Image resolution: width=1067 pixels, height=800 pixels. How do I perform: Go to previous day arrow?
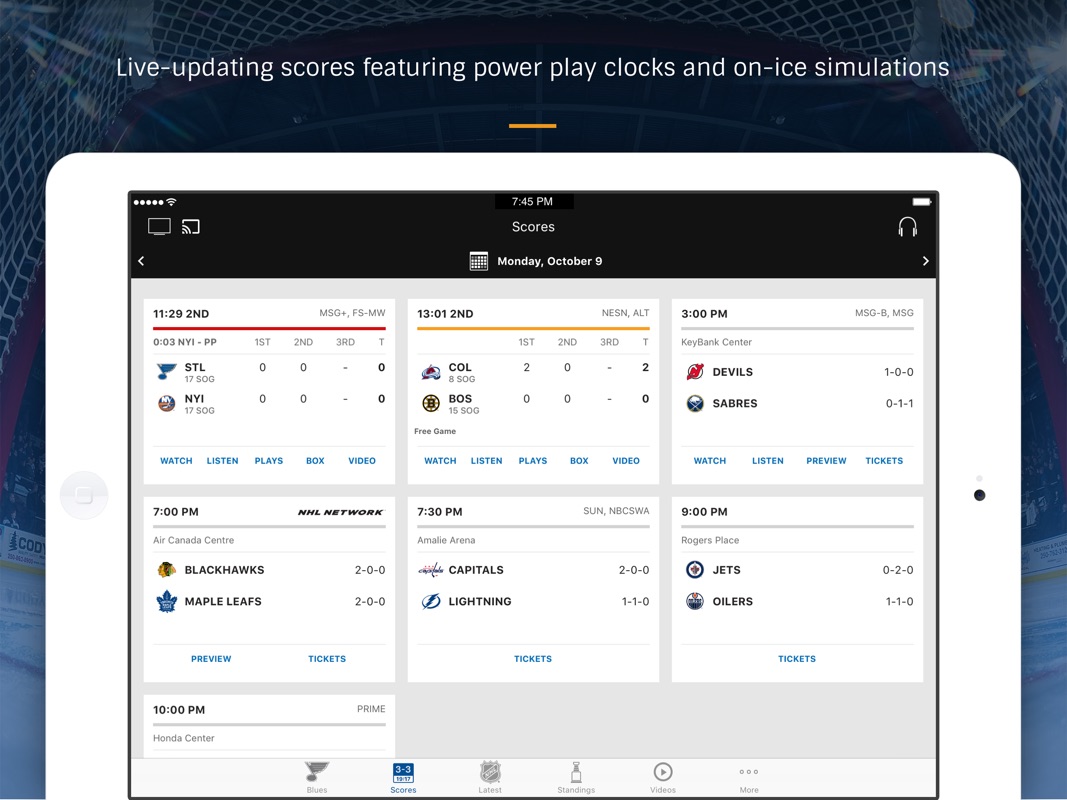[x=142, y=261]
